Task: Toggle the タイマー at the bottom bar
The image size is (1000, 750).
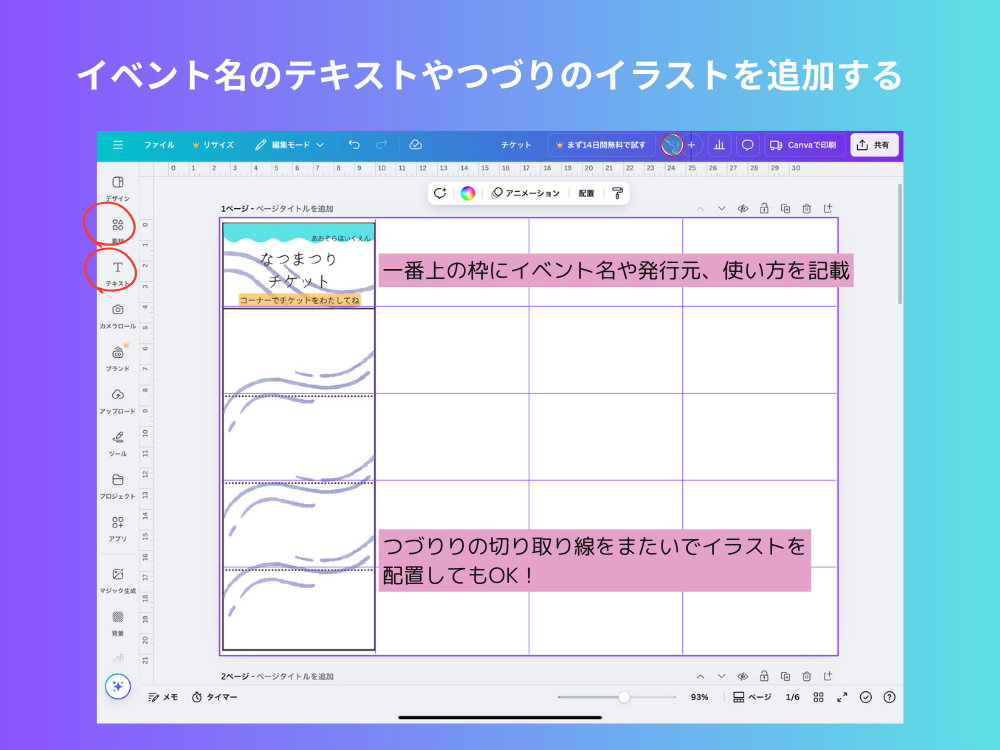Action: tap(210, 697)
